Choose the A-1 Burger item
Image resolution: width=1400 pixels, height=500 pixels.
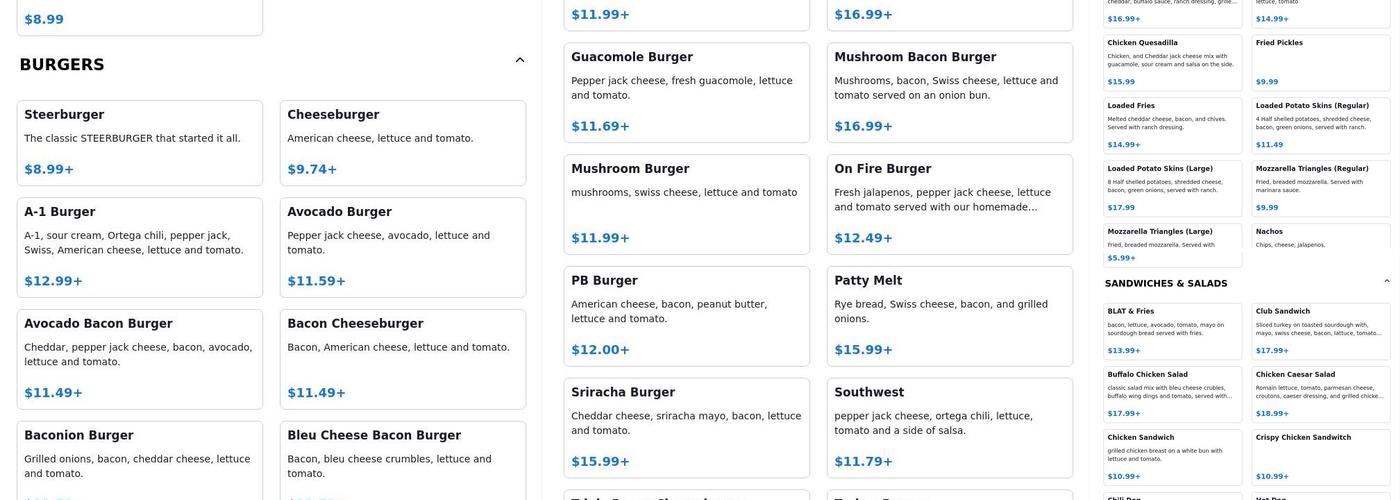click(x=139, y=247)
